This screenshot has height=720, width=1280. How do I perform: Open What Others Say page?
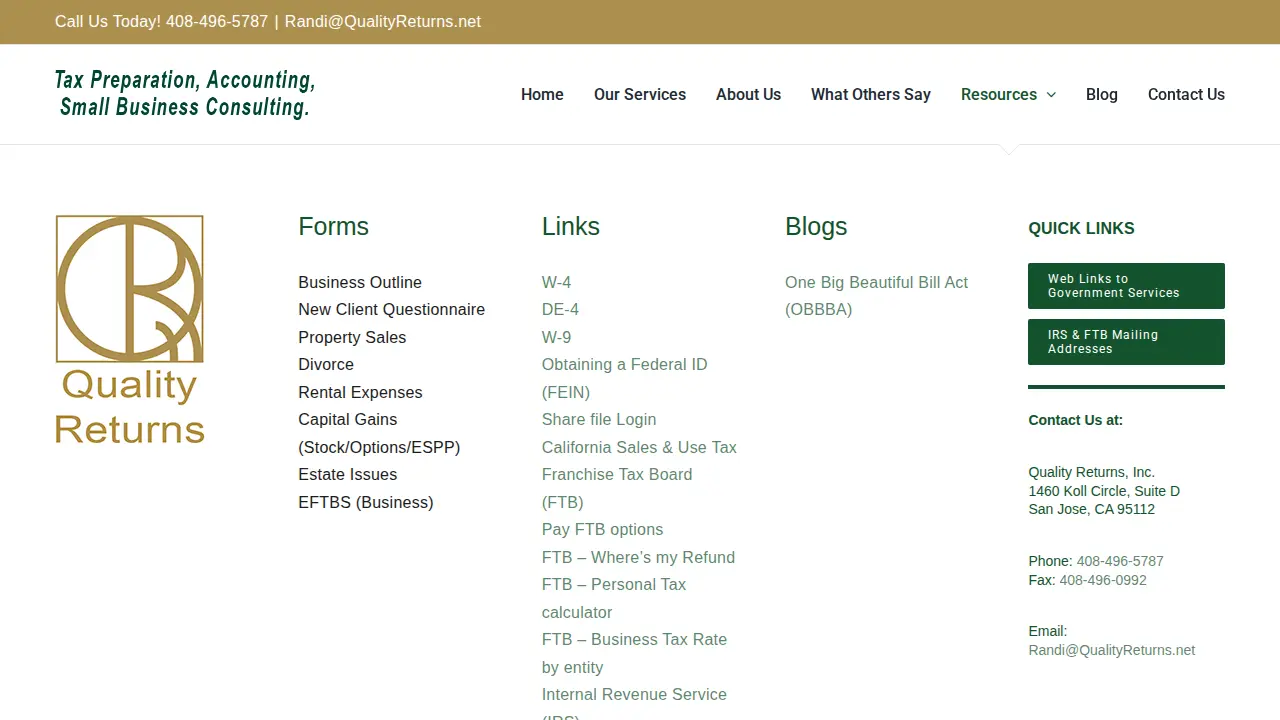pos(871,95)
